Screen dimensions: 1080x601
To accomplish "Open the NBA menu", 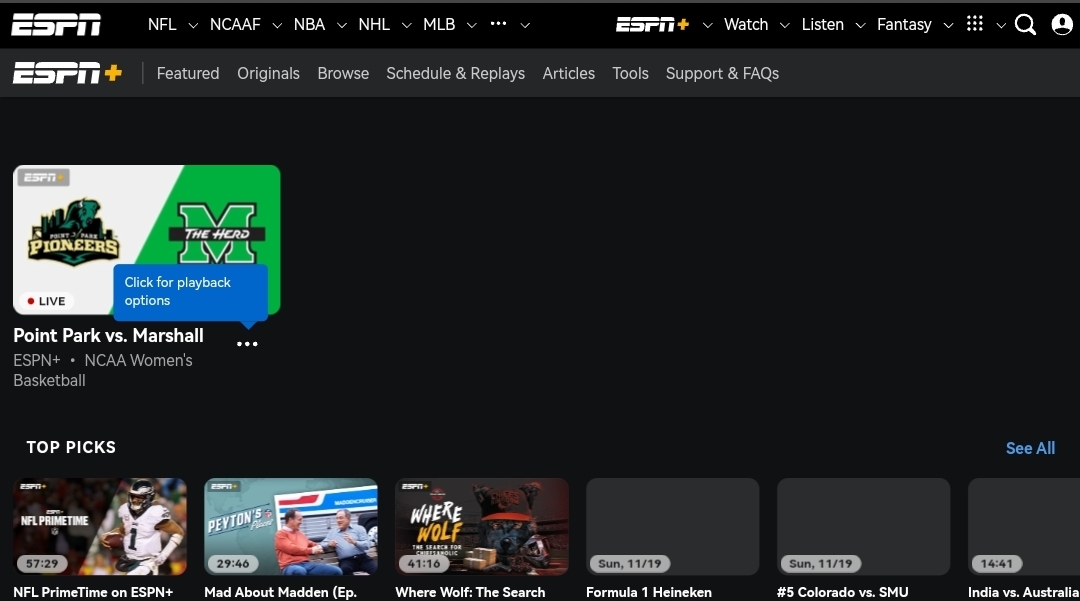I will (x=309, y=25).
